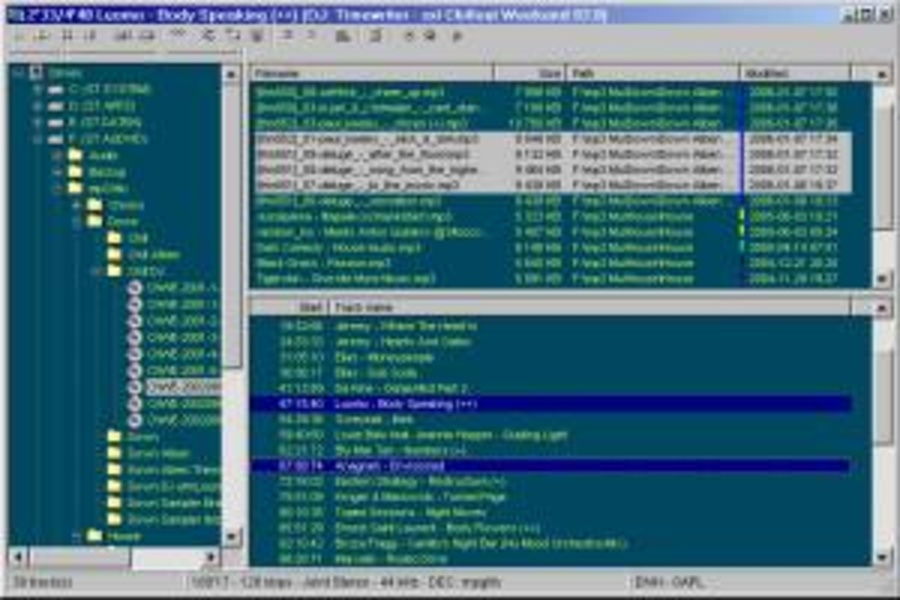Select the track ending 'Night Moves'
Viewport: 900px width, 600px height.
pyautogui.click(x=551, y=512)
